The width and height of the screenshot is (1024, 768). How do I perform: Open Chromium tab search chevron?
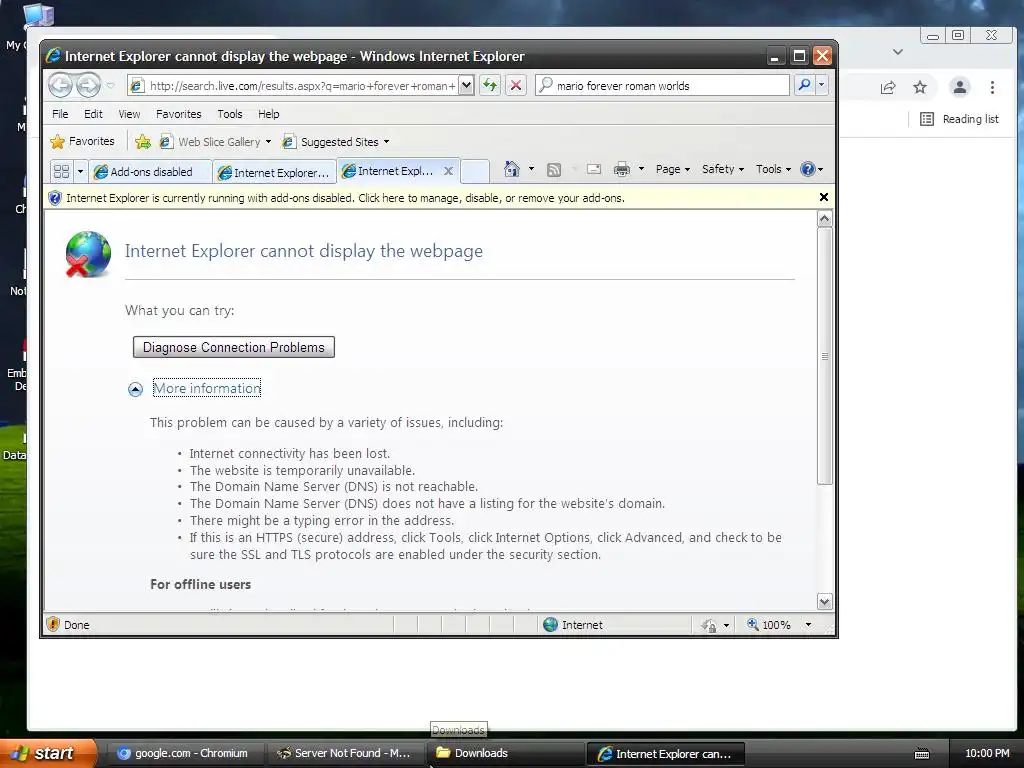click(898, 52)
